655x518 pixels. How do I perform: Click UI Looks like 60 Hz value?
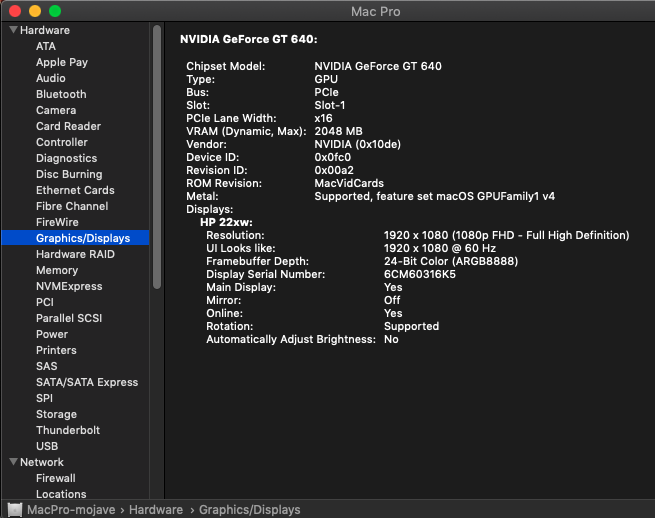439,248
